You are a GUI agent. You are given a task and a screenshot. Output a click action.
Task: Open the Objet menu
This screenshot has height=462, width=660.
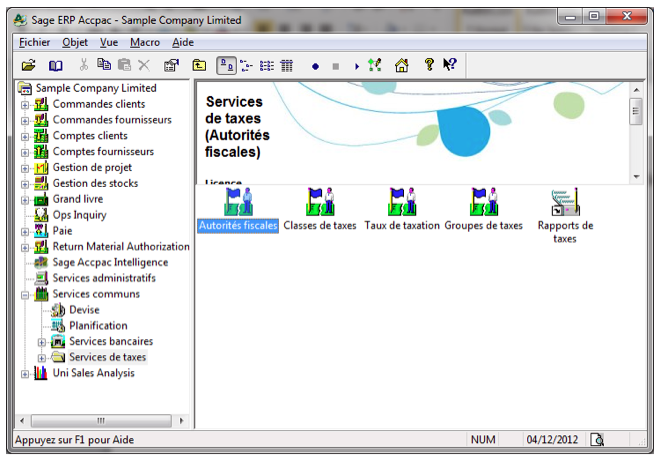[75, 42]
